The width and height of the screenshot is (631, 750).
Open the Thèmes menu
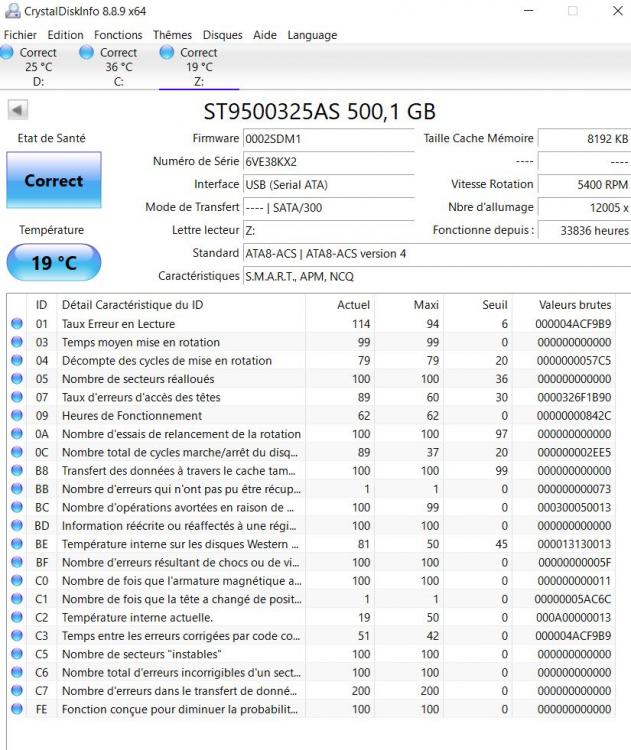(172, 35)
